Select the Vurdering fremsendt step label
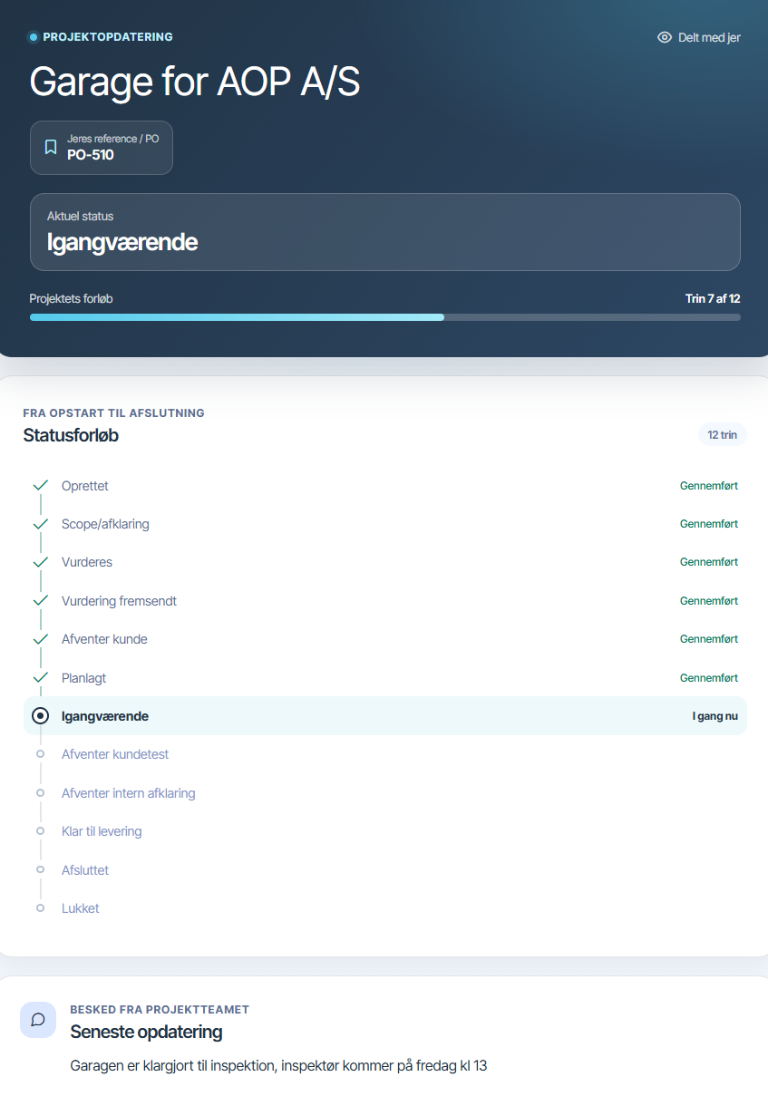 click(x=119, y=601)
